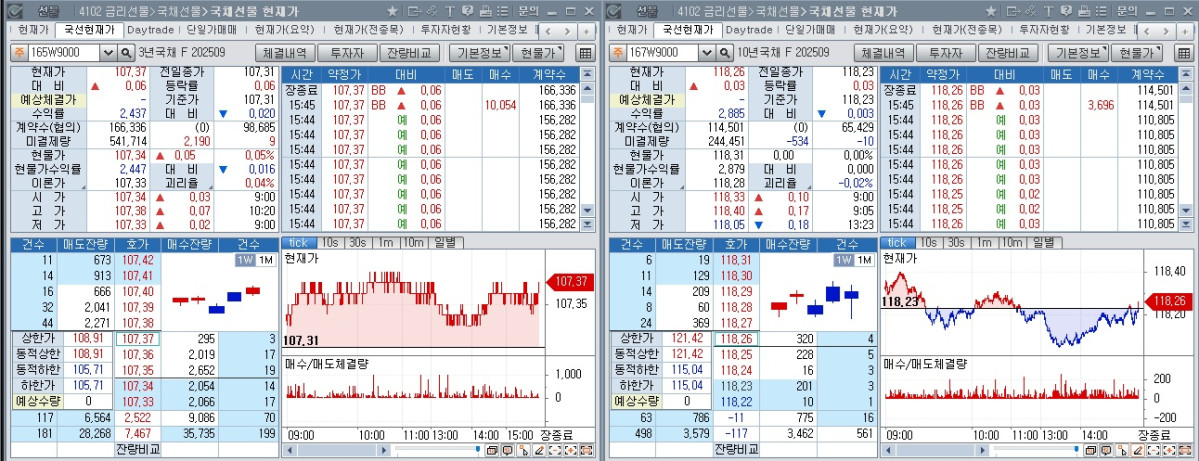1199x461 pixels.
Task: Open the list menu icon in left window title bar
Action: pos(502,11)
